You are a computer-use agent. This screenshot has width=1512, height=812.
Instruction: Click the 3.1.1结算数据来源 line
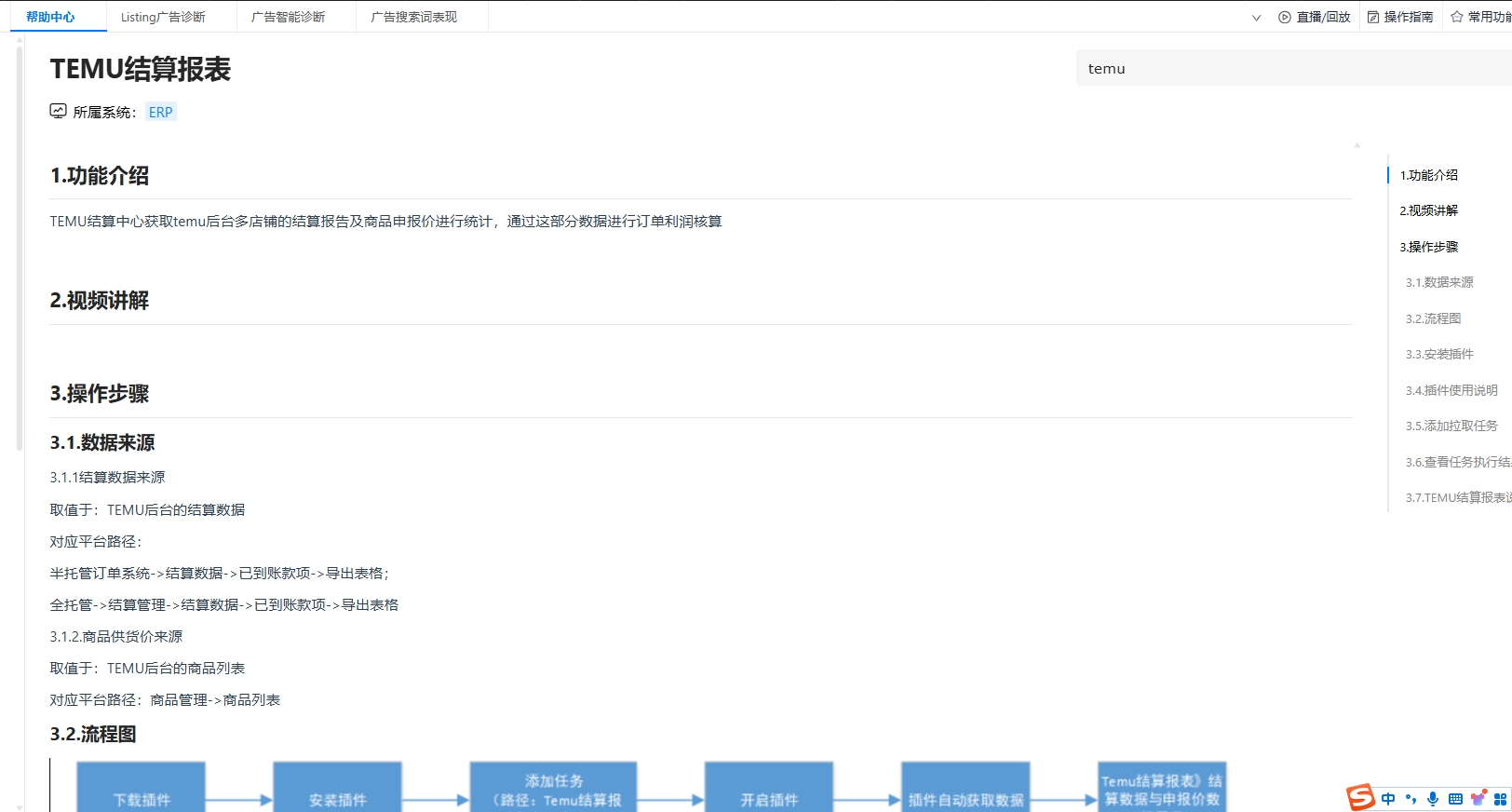[107, 478]
